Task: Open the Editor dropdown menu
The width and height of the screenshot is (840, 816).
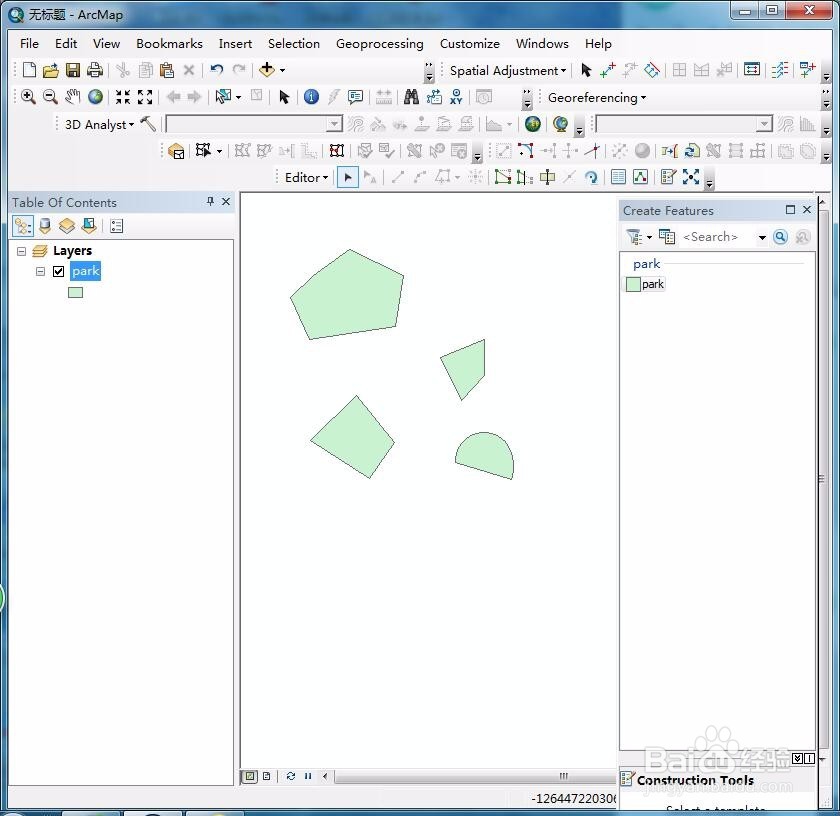Action: coord(306,177)
